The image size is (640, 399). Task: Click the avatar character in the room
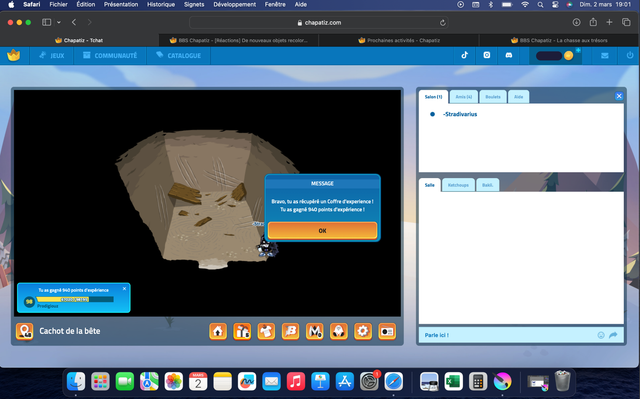tap(267, 247)
